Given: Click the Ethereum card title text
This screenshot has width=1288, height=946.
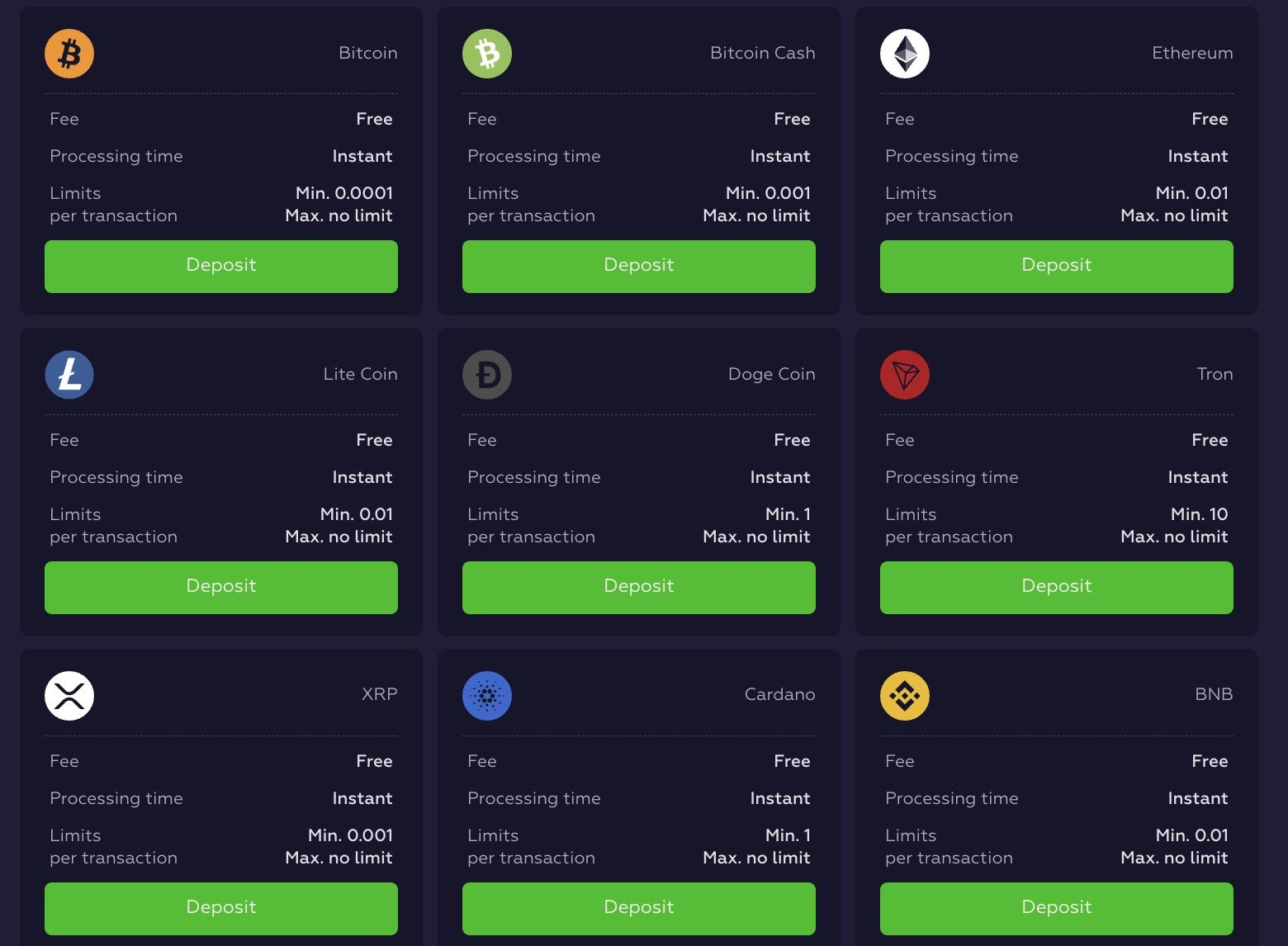Looking at the screenshot, I should click(x=1191, y=53).
